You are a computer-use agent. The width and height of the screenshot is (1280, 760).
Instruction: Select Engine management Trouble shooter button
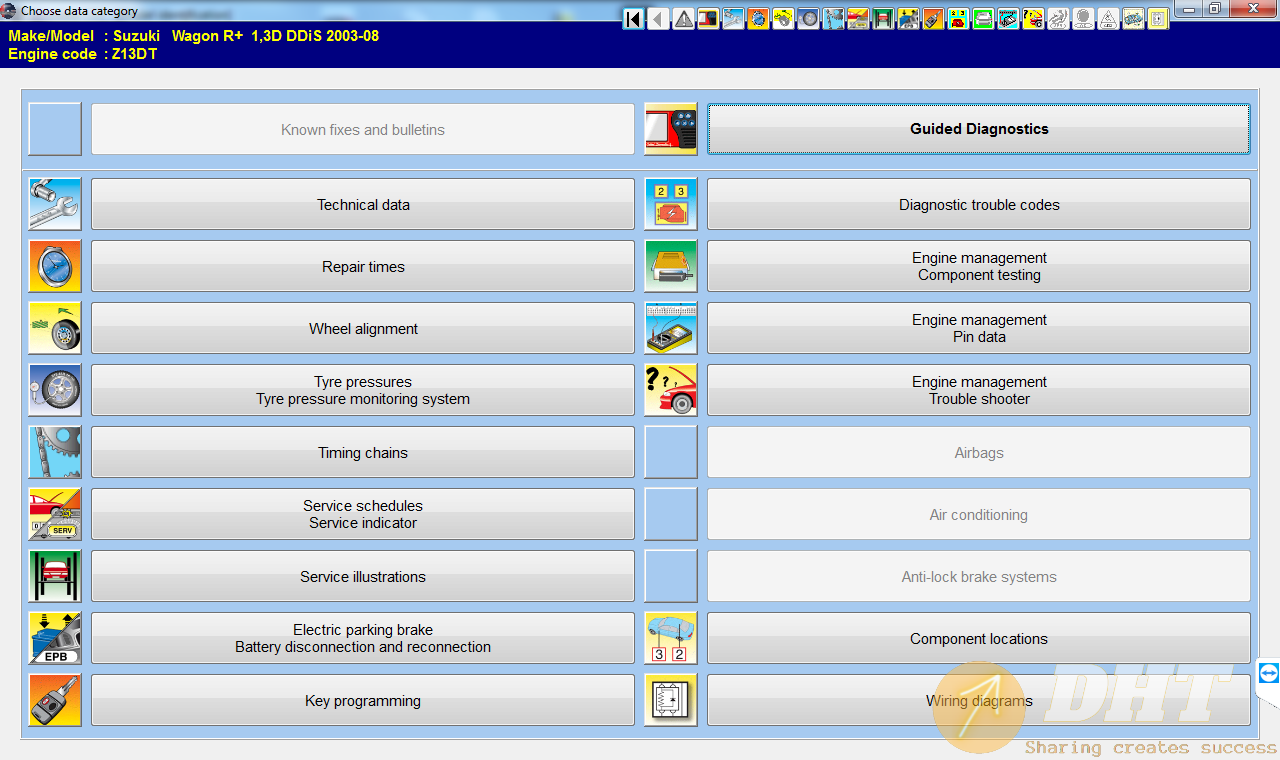[978, 390]
